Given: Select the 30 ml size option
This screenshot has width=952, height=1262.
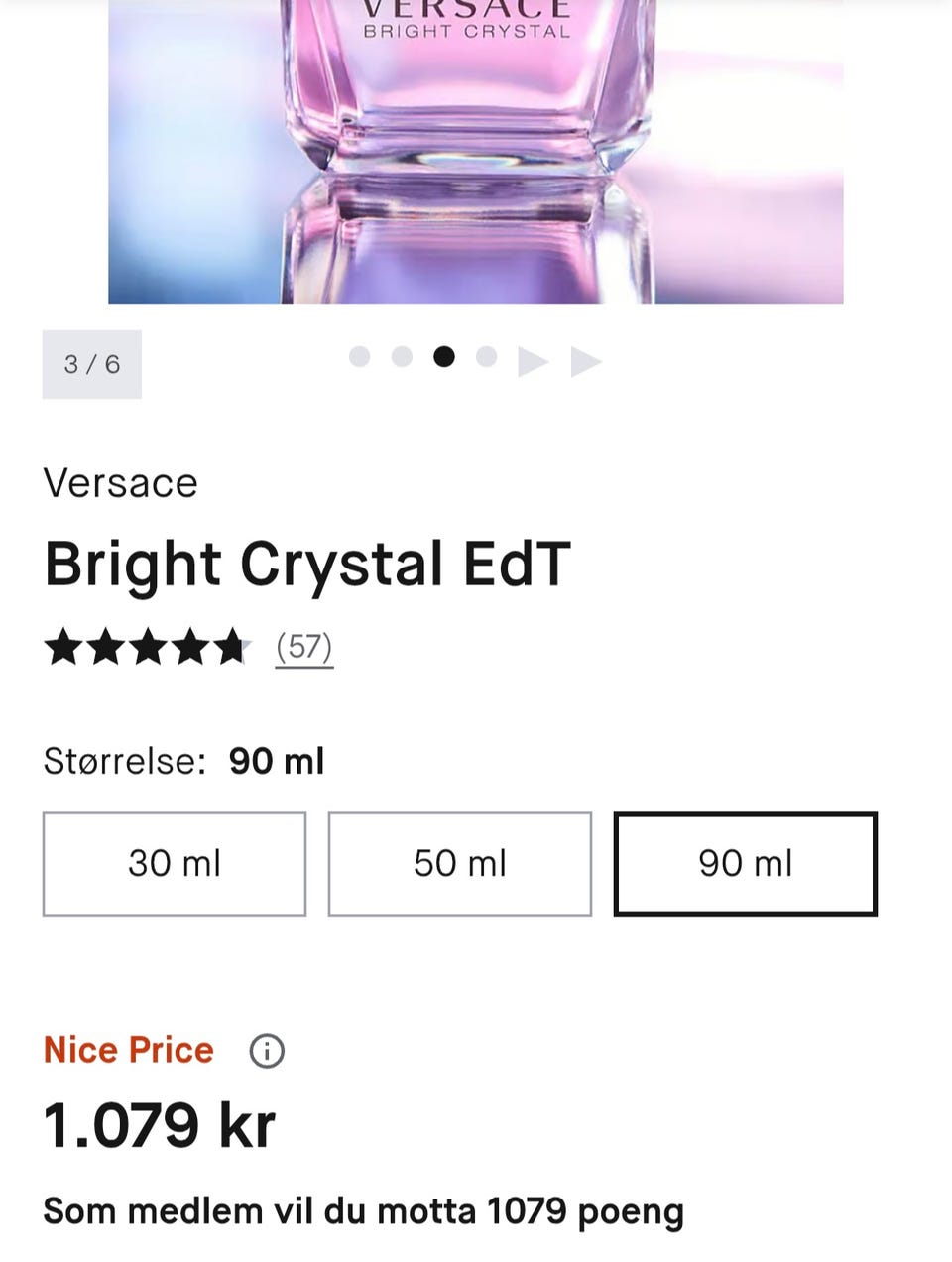Looking at the screenshot, I should point(175,863).
